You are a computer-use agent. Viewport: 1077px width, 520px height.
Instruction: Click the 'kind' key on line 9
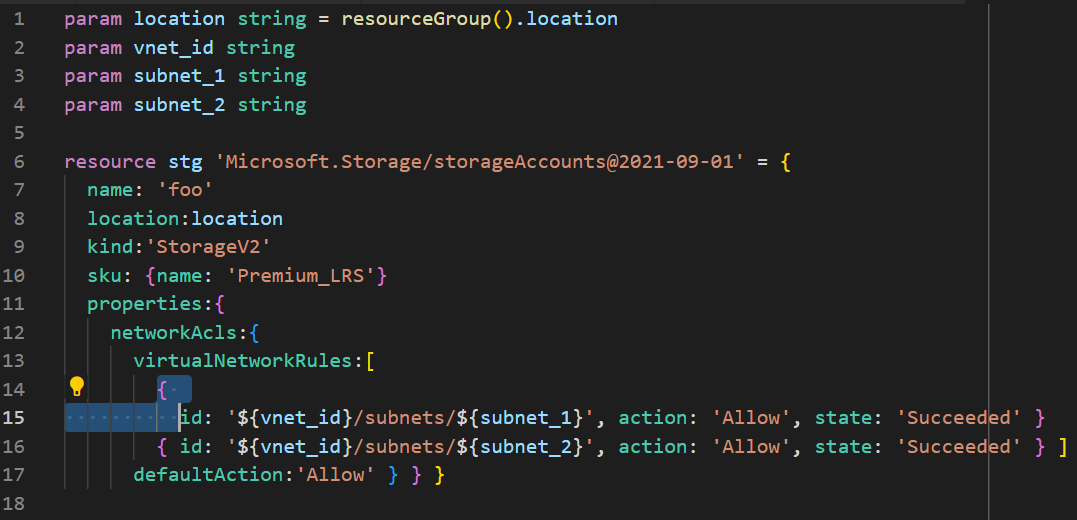point(111,247)
